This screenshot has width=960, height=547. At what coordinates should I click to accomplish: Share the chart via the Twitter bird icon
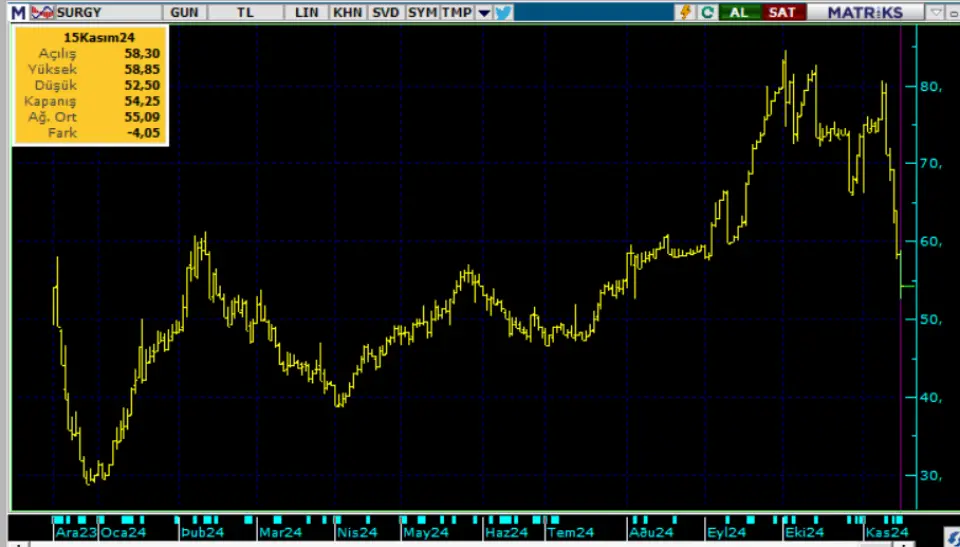coord(503,12)
